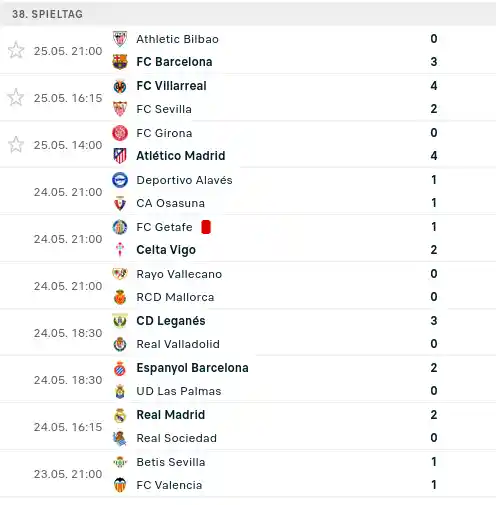Click the Real Sociedad team name

pyautogui.click(x=177, y=438)
